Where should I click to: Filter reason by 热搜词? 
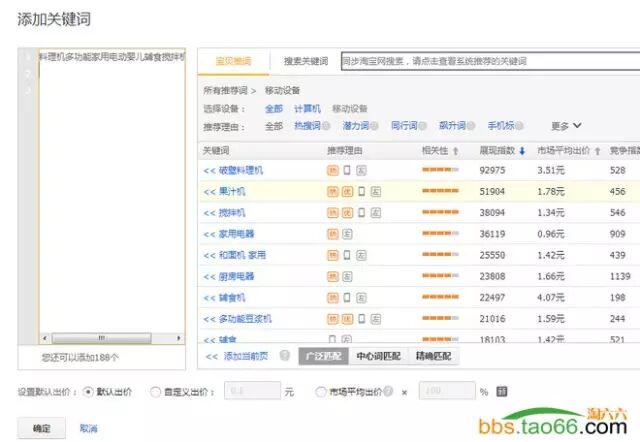307,126
